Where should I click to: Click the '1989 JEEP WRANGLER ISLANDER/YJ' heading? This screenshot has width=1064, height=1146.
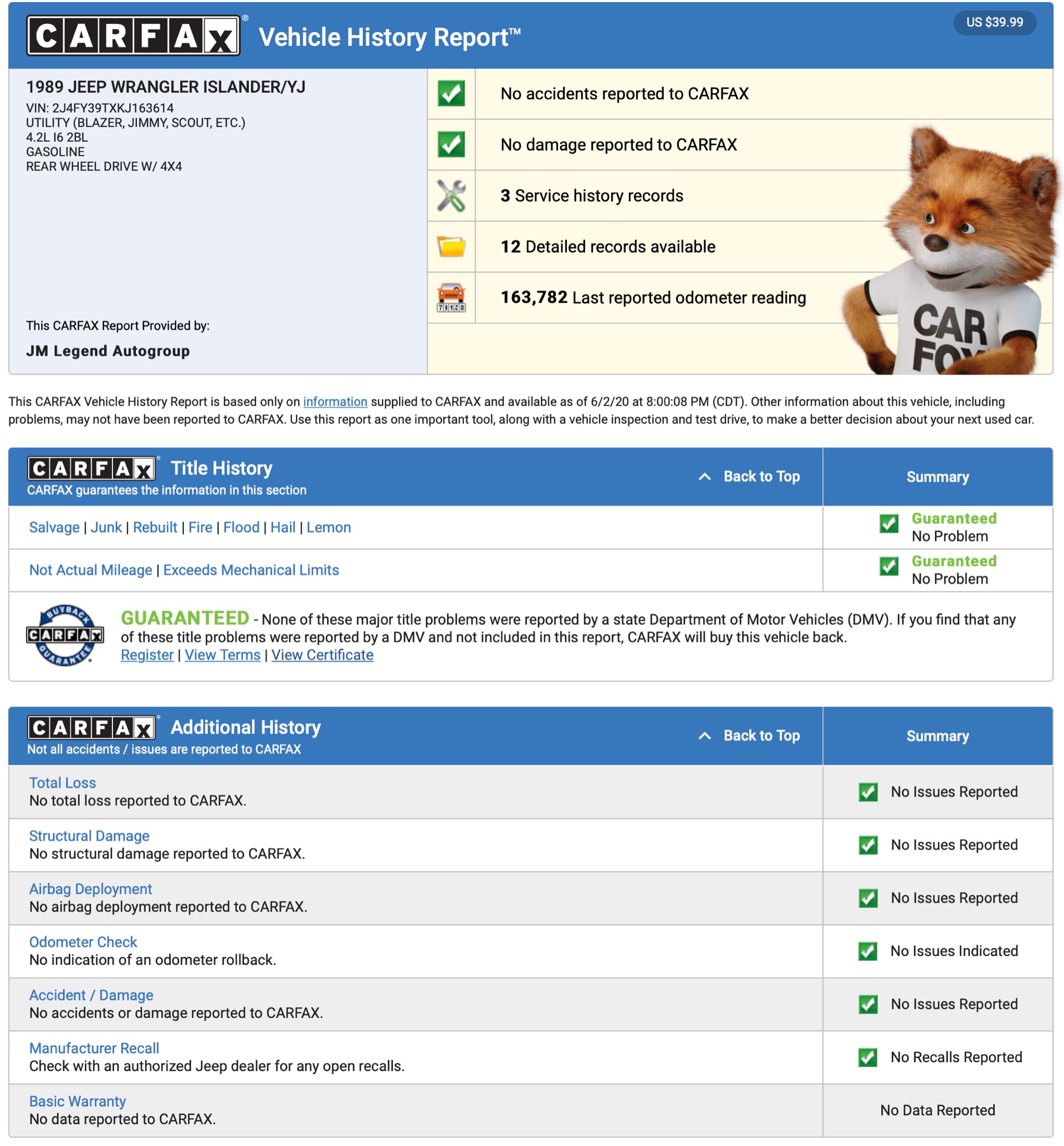166,87
